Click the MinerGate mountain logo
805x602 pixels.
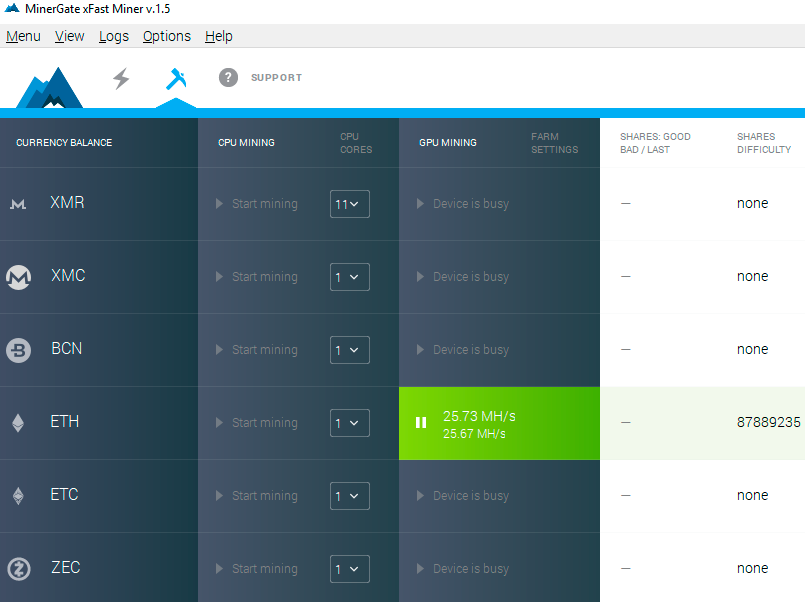49,85
